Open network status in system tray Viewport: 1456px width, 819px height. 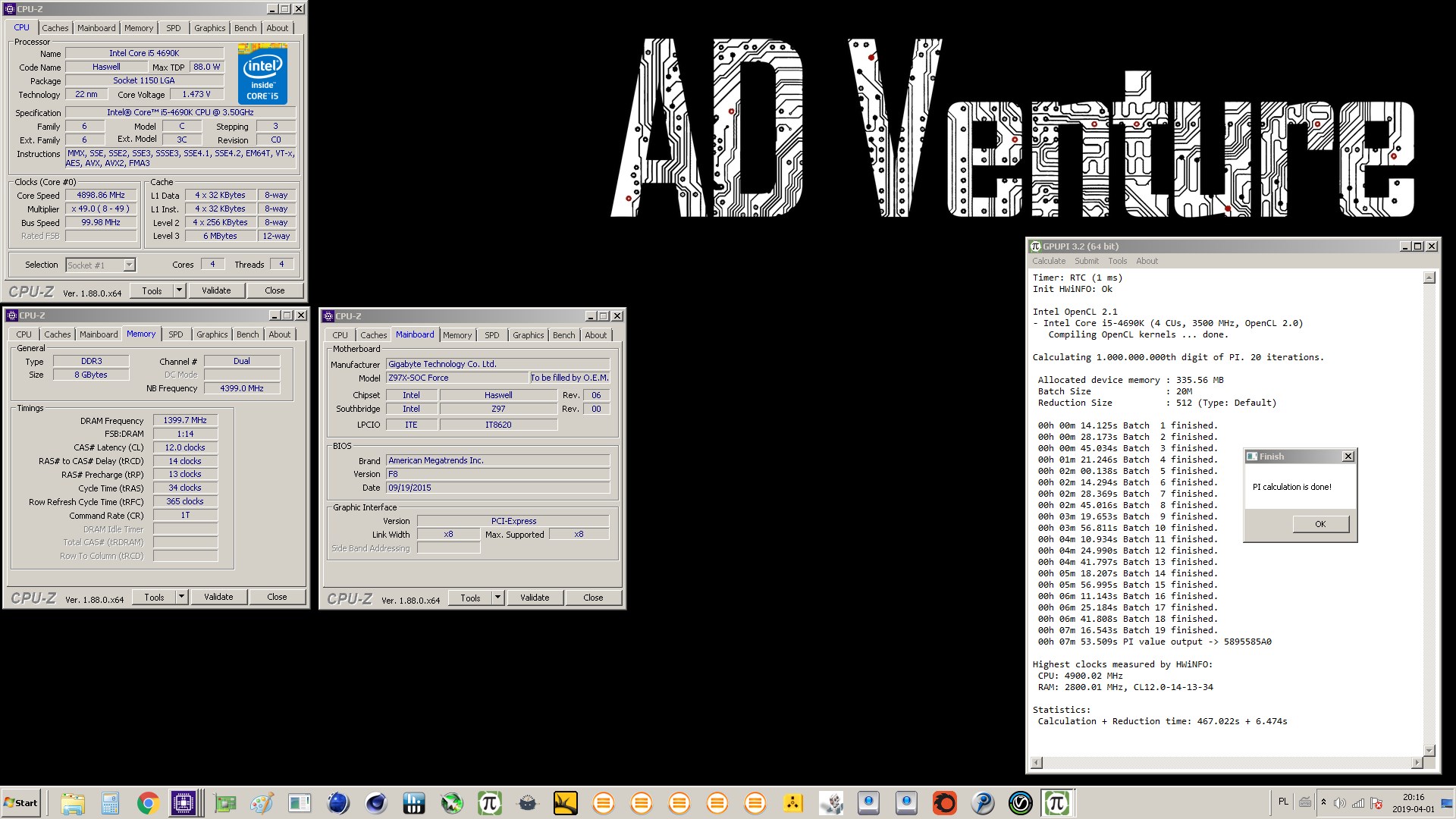pos(1358,803)
